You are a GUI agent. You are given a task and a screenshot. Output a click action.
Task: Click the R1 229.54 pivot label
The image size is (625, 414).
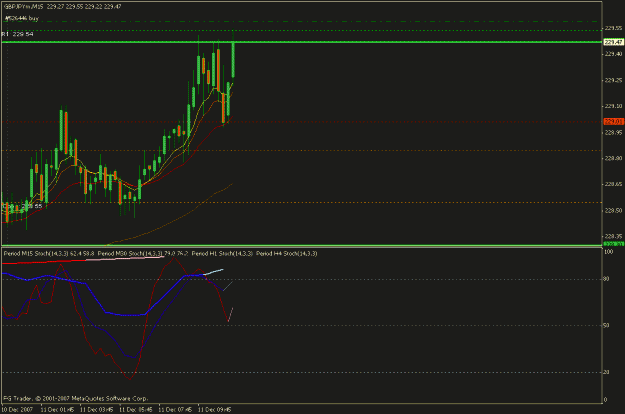(x=18, y=34)
